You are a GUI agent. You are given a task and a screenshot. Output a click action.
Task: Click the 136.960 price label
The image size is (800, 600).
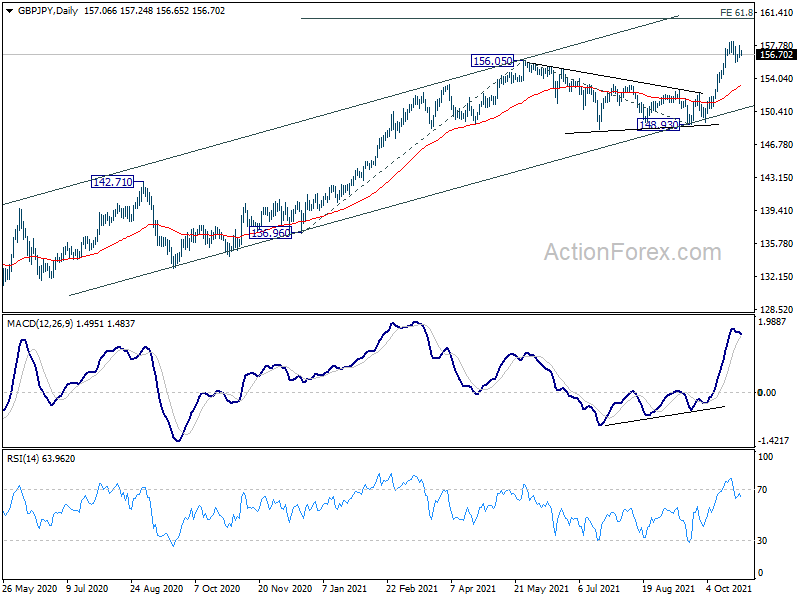point(270,233)
